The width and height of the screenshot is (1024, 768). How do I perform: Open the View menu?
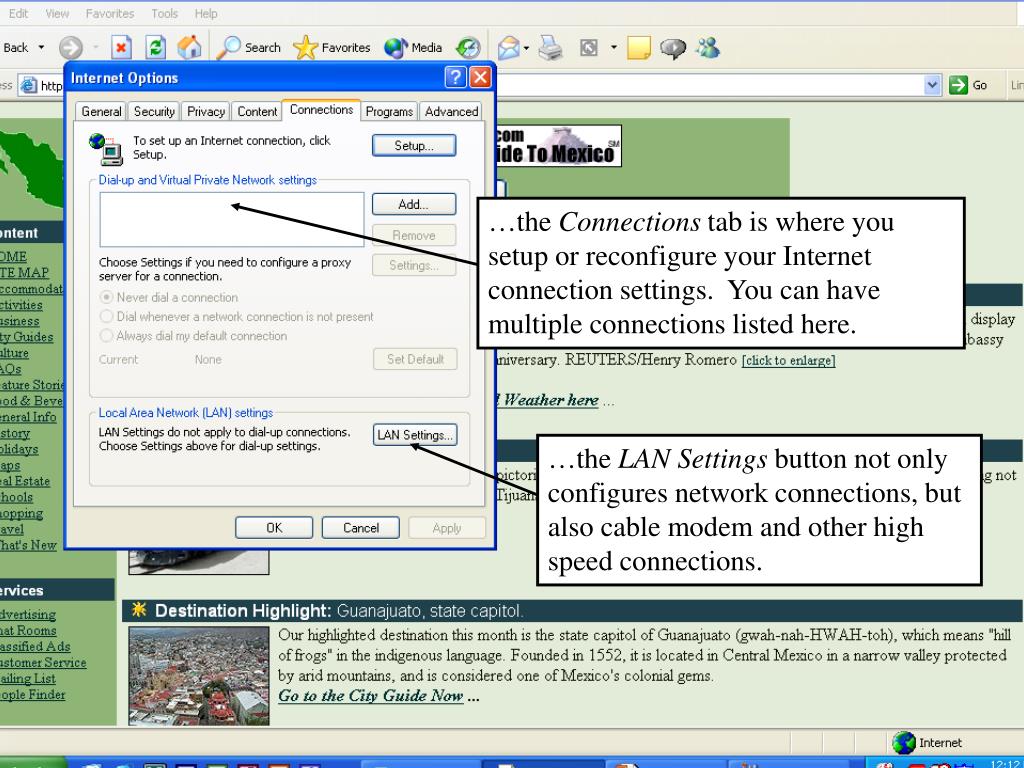[57, 14]
